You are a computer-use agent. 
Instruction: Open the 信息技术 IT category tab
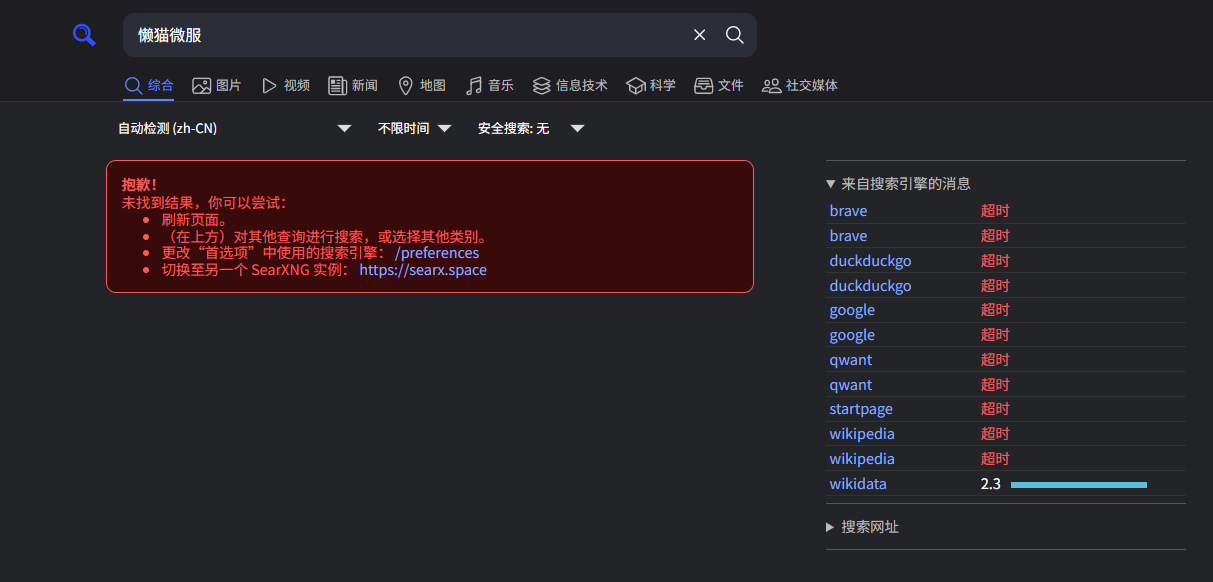pos(570,86)
